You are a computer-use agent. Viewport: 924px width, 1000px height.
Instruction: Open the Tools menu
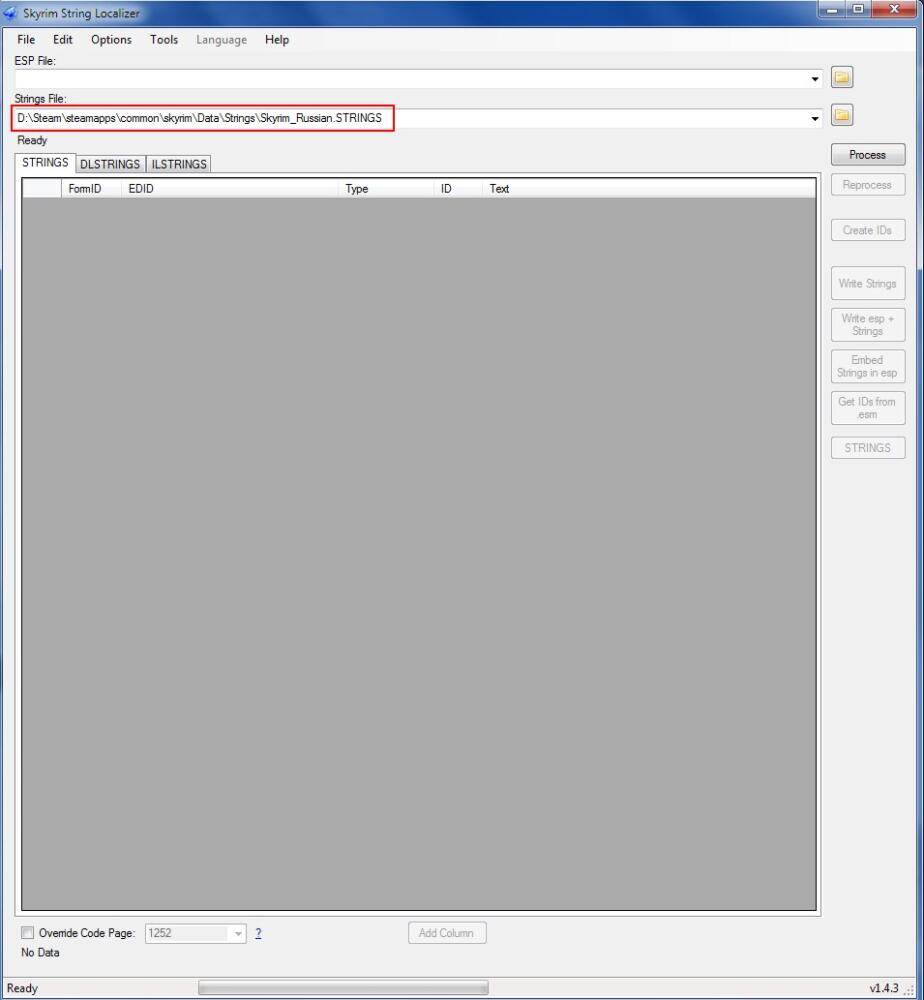pos(164,40)
